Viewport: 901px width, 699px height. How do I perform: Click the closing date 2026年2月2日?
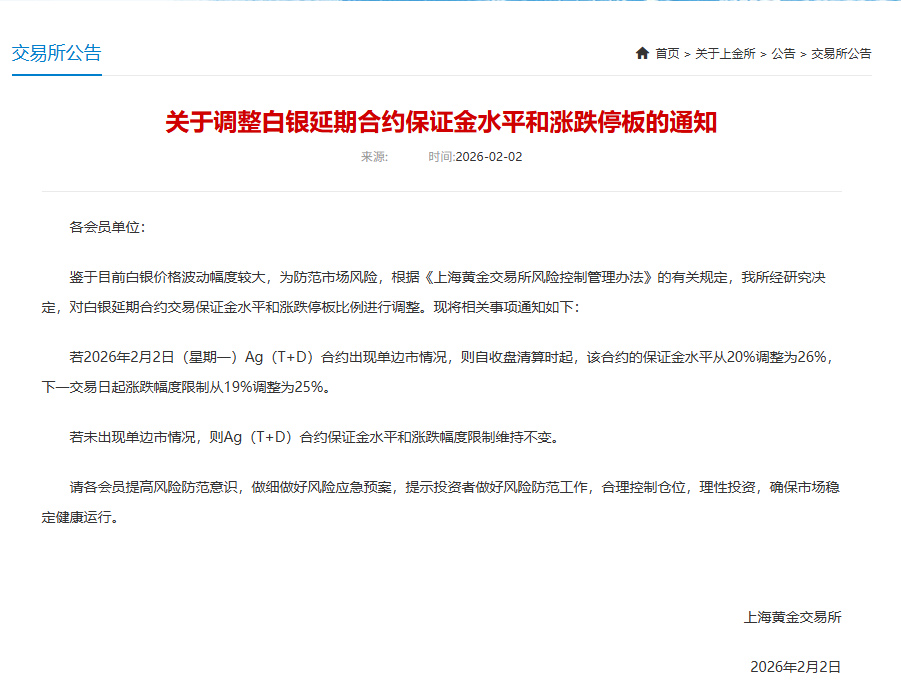795,667
